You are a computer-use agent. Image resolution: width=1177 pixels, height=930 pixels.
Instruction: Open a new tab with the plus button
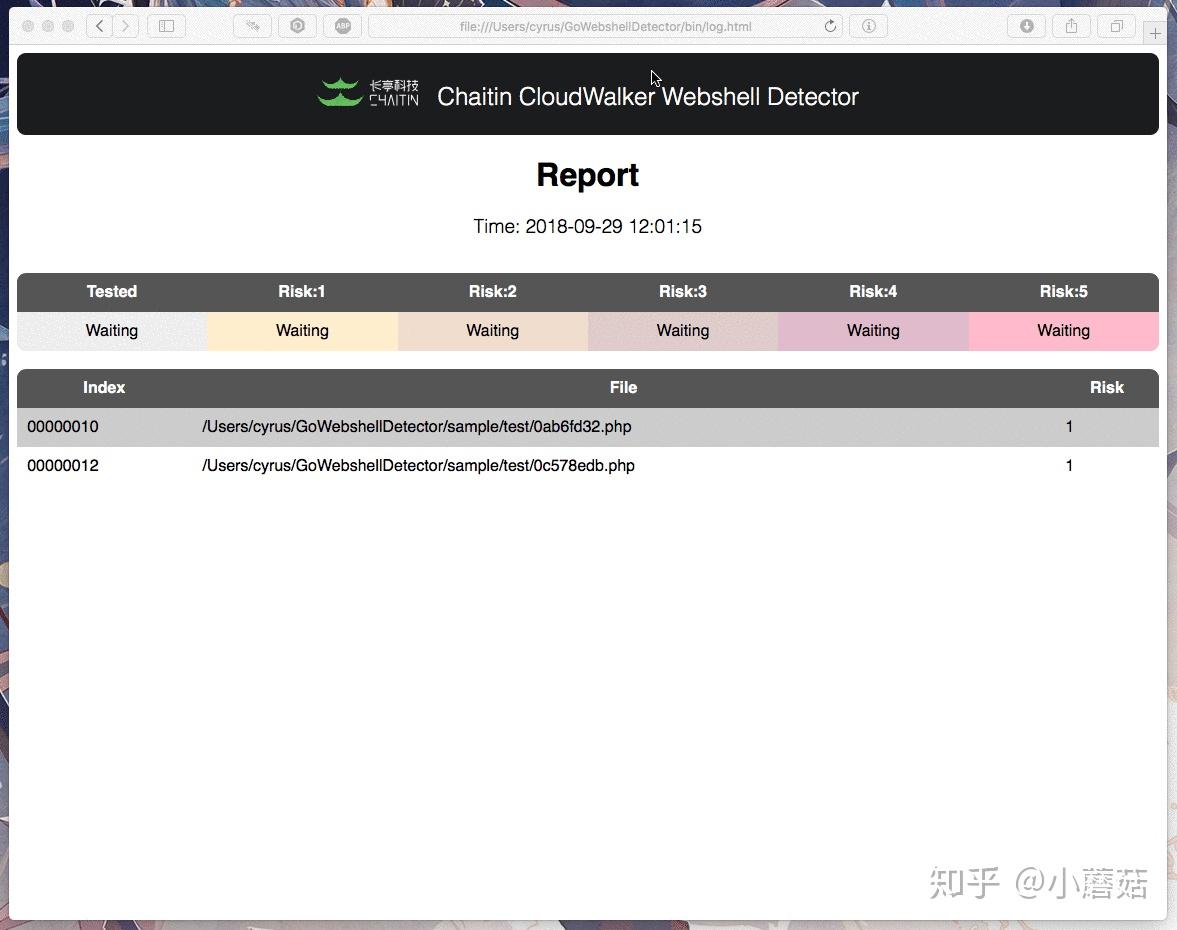pos(1155,32)
